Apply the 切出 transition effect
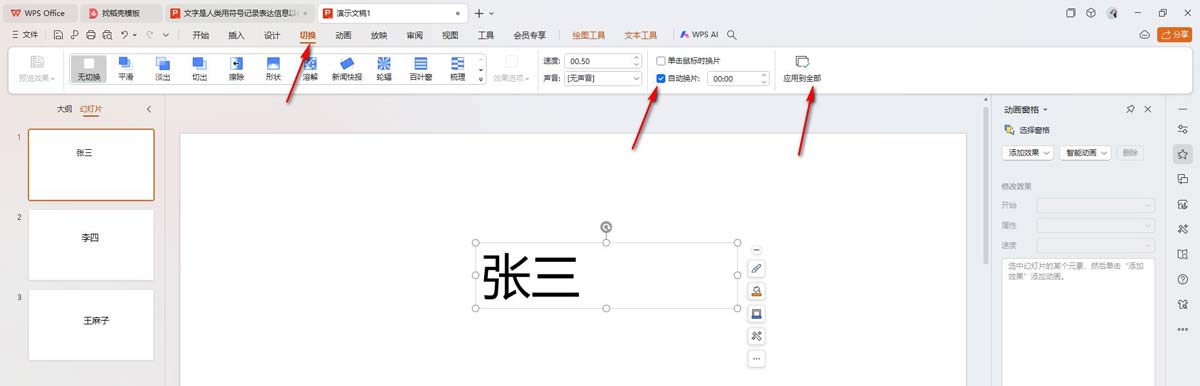 (199, 68)
